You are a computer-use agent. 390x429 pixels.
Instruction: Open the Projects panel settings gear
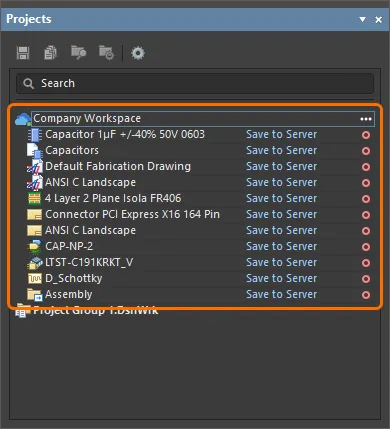tap(138, 53)
